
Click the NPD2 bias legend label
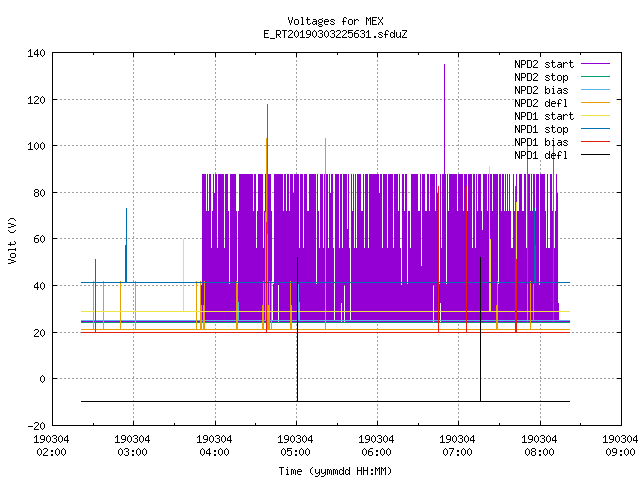[541, 90]
